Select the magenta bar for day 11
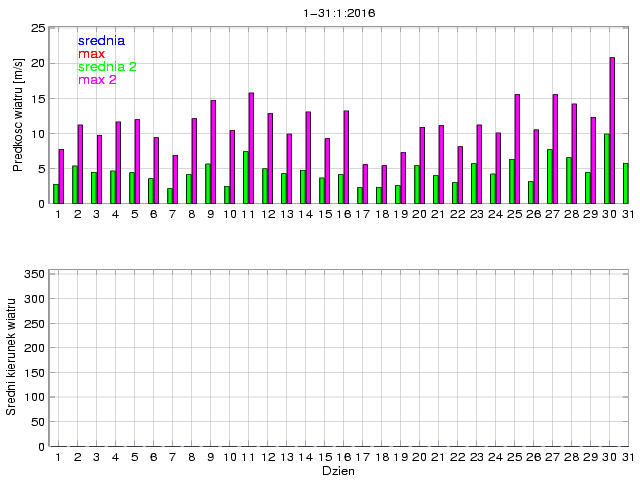 coord(251,148)
